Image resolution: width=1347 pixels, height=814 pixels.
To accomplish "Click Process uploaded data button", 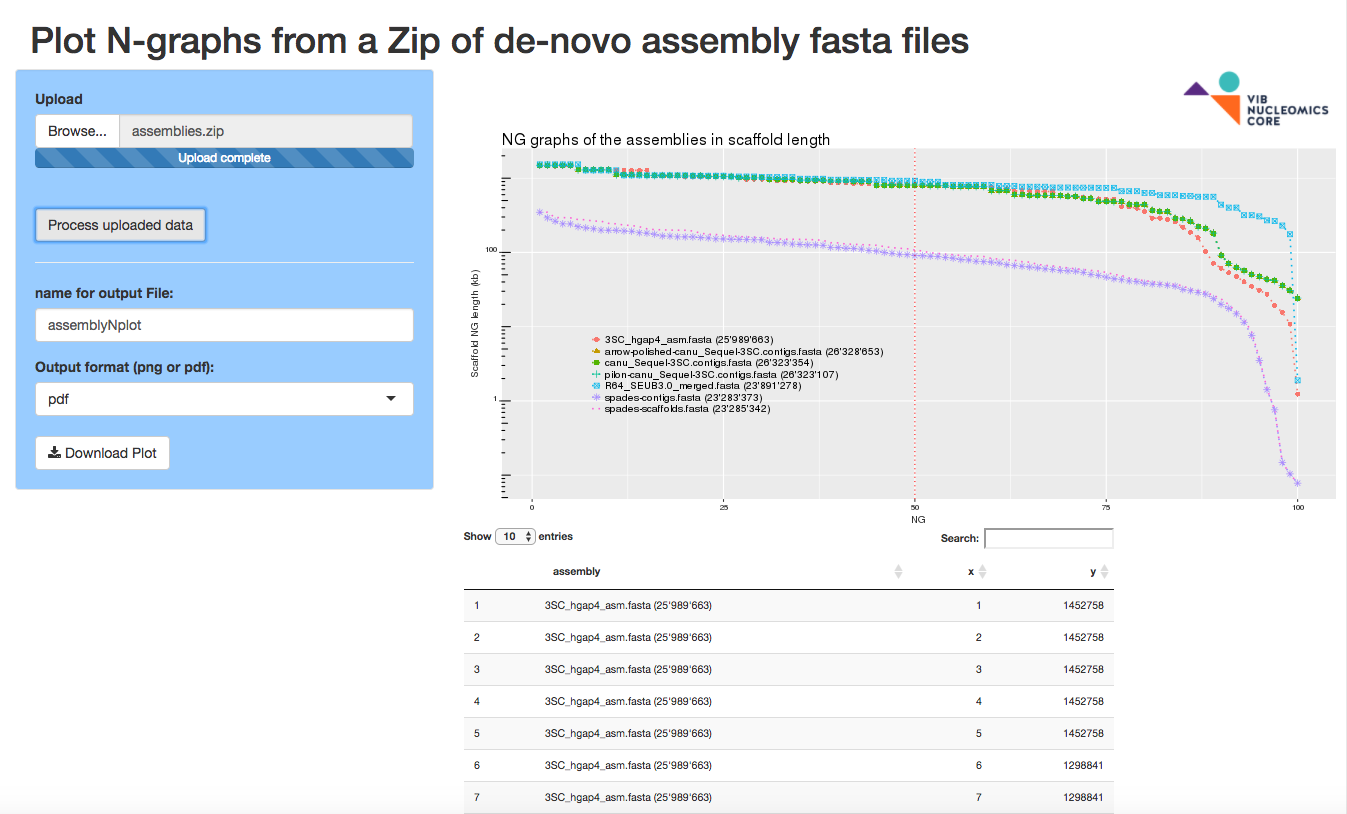I will pos(120,225).
